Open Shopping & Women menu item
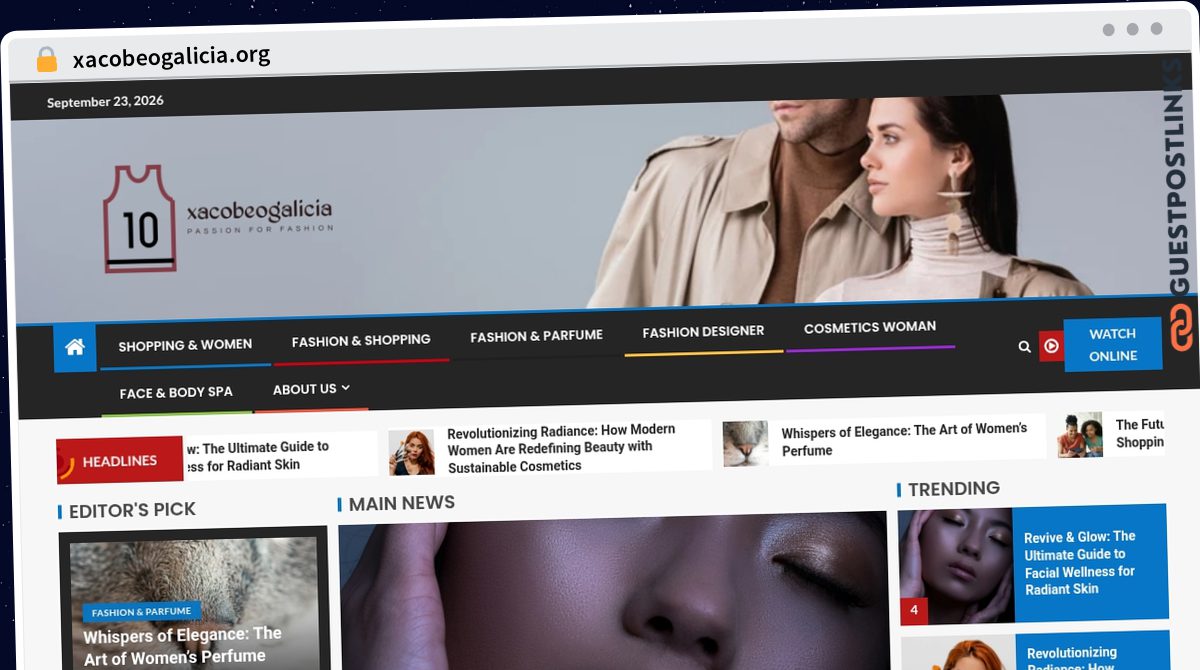Screen dimensions: 1200x670 click(185, 345)
